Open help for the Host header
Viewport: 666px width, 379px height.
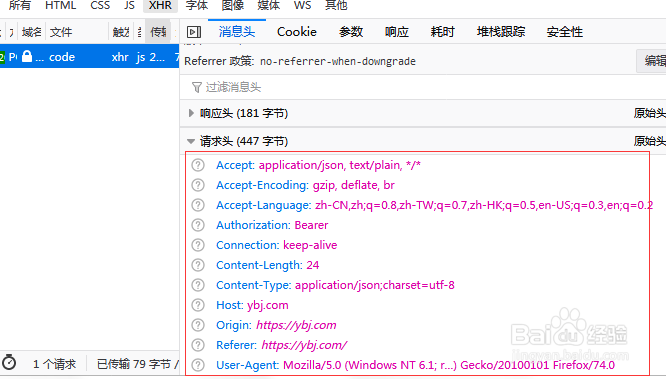[x=198, y=305]
